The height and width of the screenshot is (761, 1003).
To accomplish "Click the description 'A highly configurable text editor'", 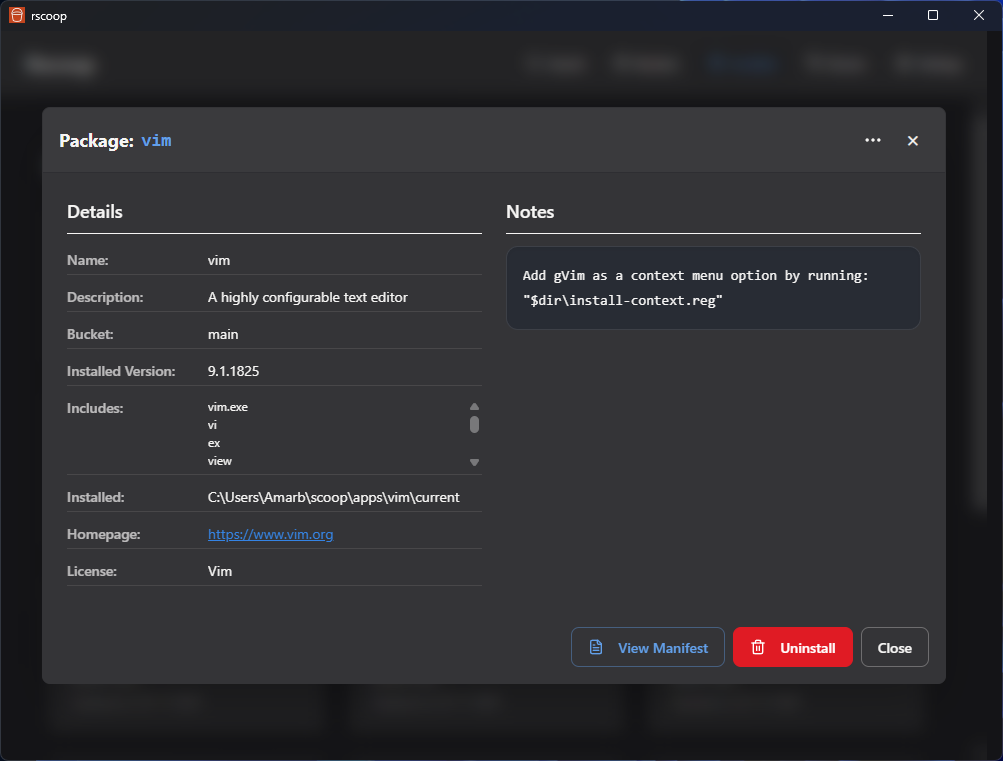I will pyautogui.click(x=308, y=297).
